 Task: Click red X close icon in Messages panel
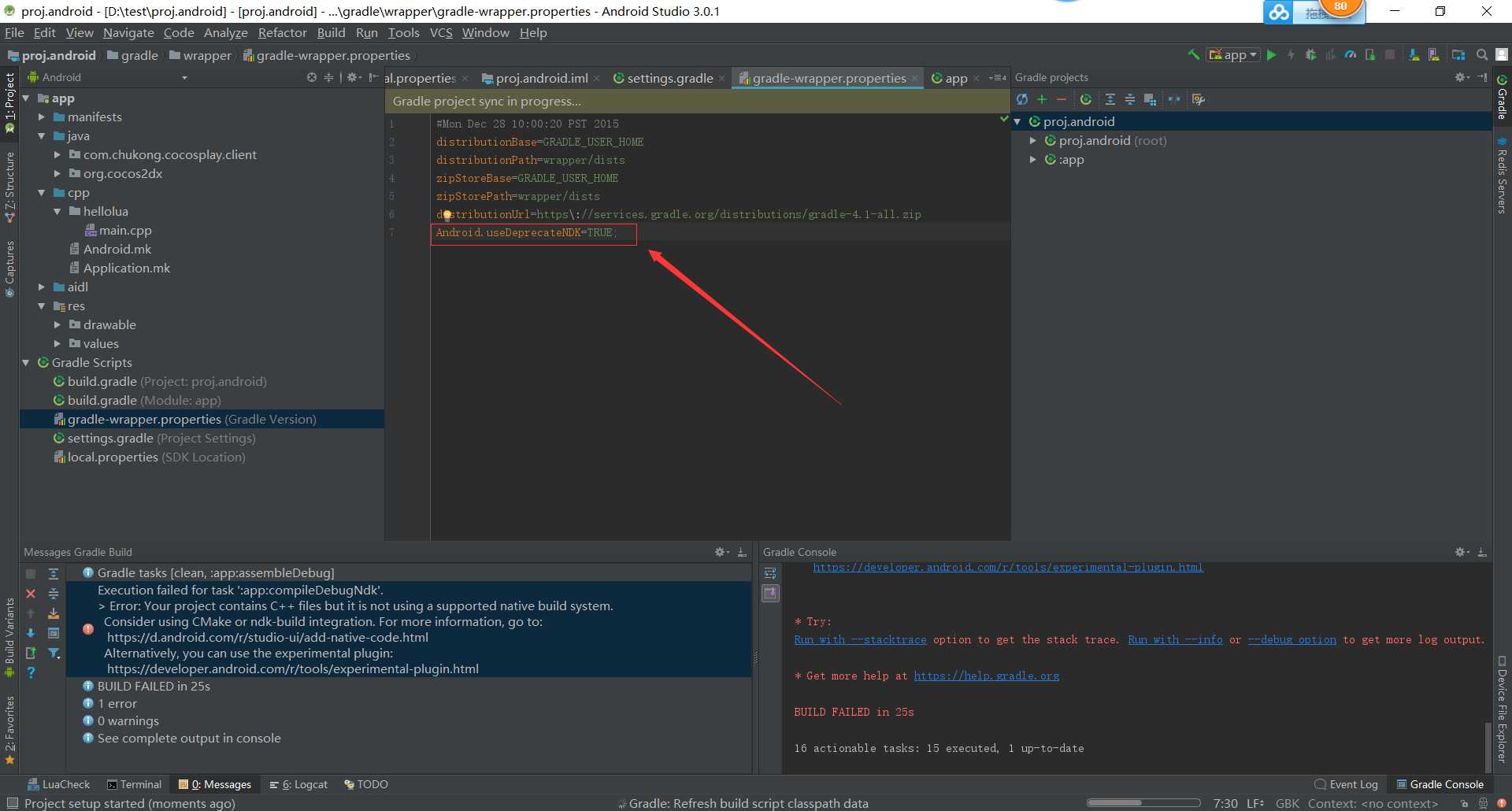coord(31,594)
